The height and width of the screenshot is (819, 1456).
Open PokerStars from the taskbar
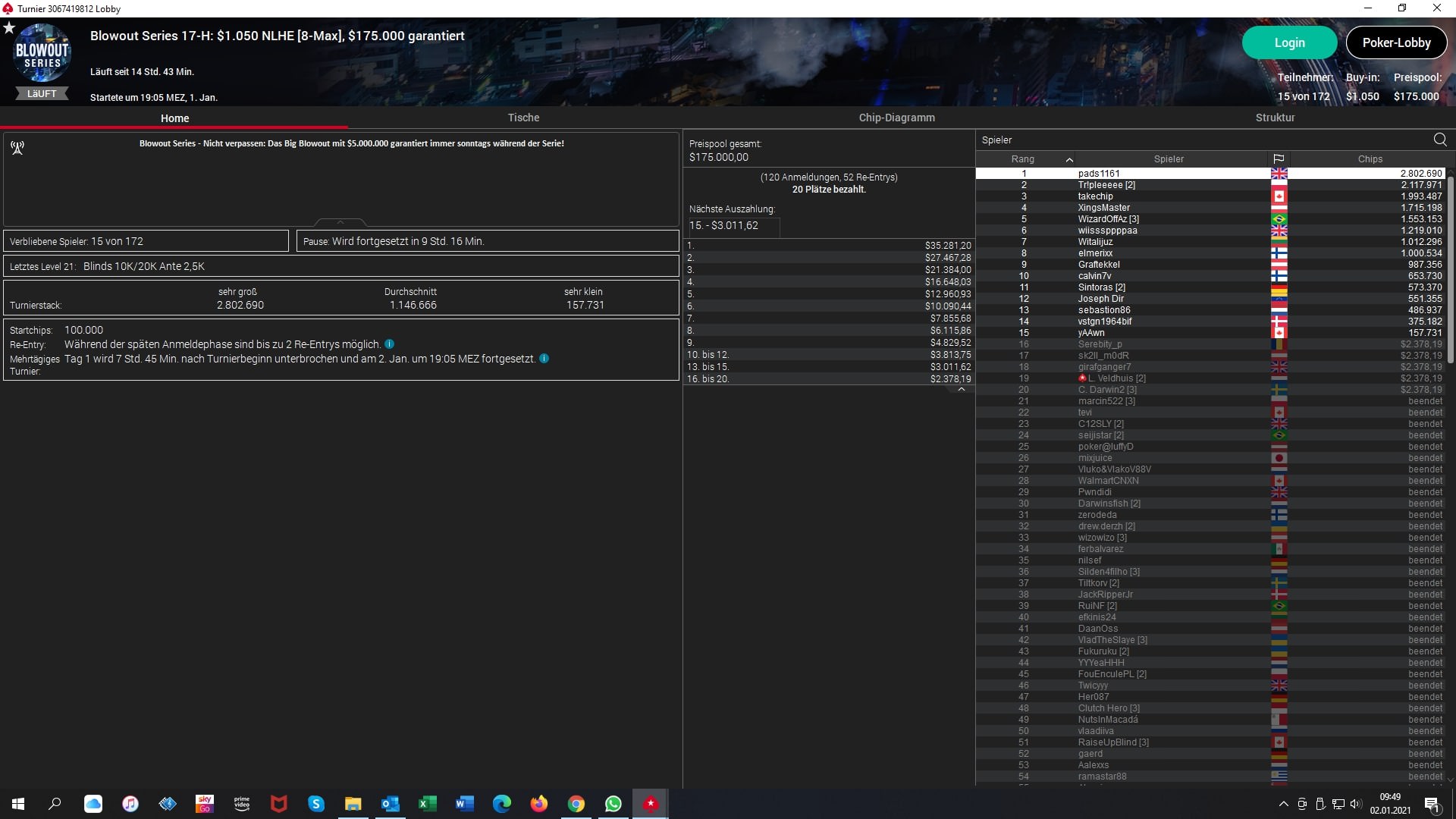[x=650, y=804]
